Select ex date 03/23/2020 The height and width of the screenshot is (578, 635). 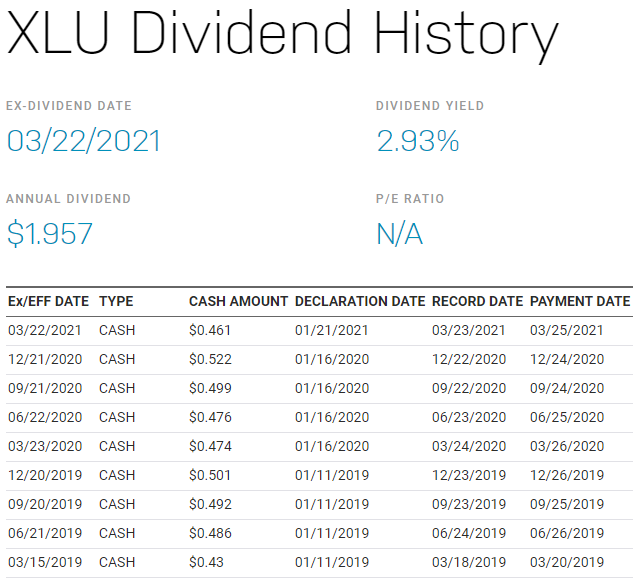coord(45,446)
